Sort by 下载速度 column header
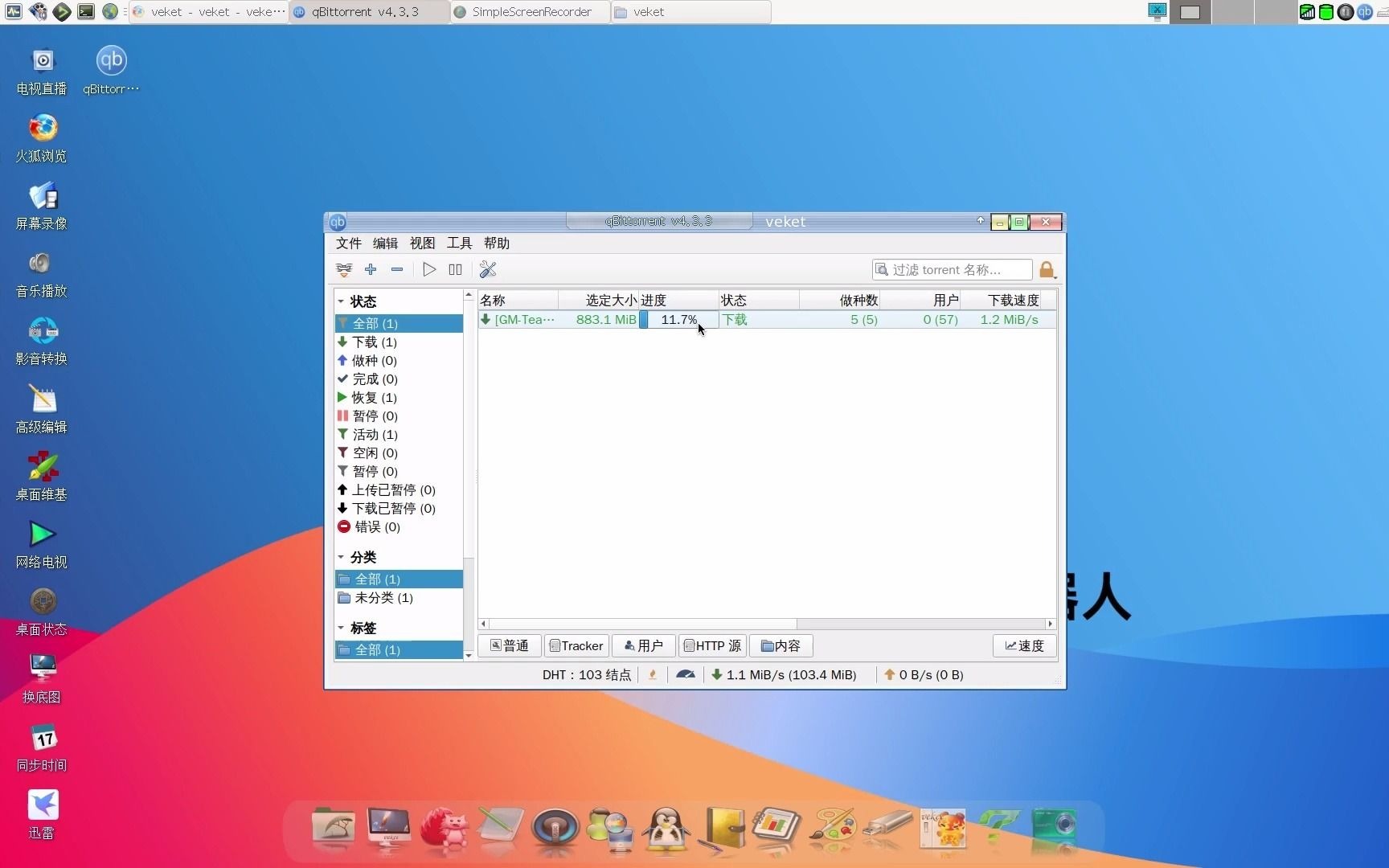 [1001, 300]
